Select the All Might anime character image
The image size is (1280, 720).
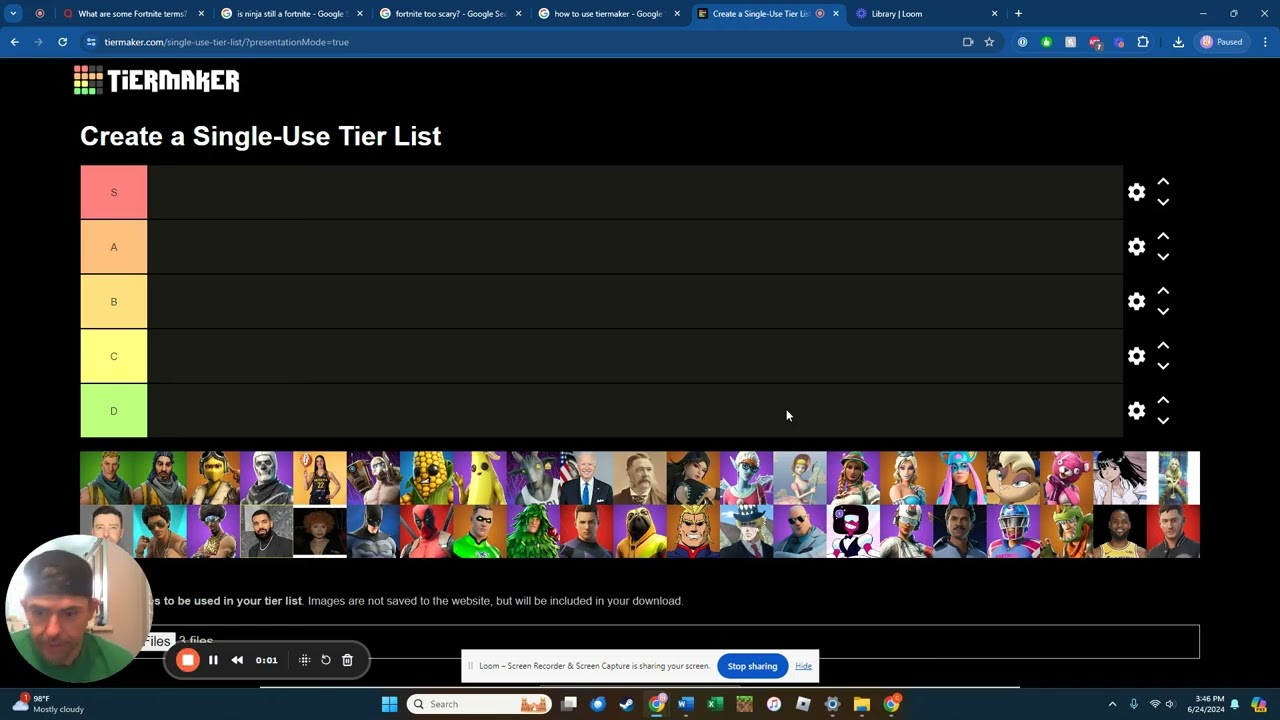(693, 531)
